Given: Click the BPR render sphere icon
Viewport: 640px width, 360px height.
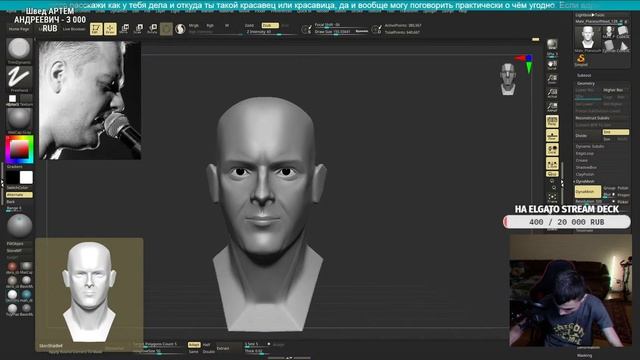Looking at the screenshot, I should click(x=552, y=44).
